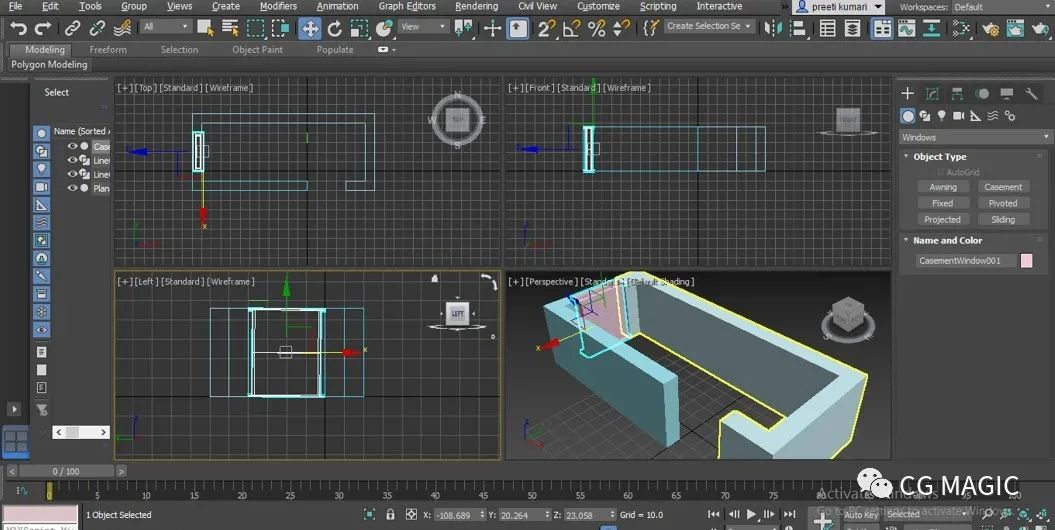
Task: Click the Mirror tool icon
Action: (x=773, y=28)
